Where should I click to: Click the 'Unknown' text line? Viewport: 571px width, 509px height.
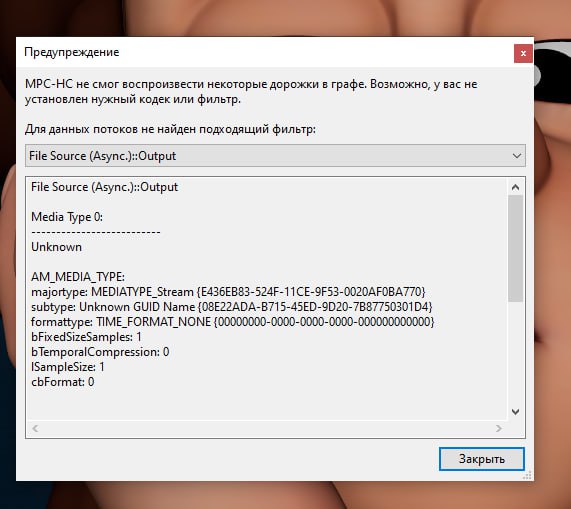(x=56, y=247)
